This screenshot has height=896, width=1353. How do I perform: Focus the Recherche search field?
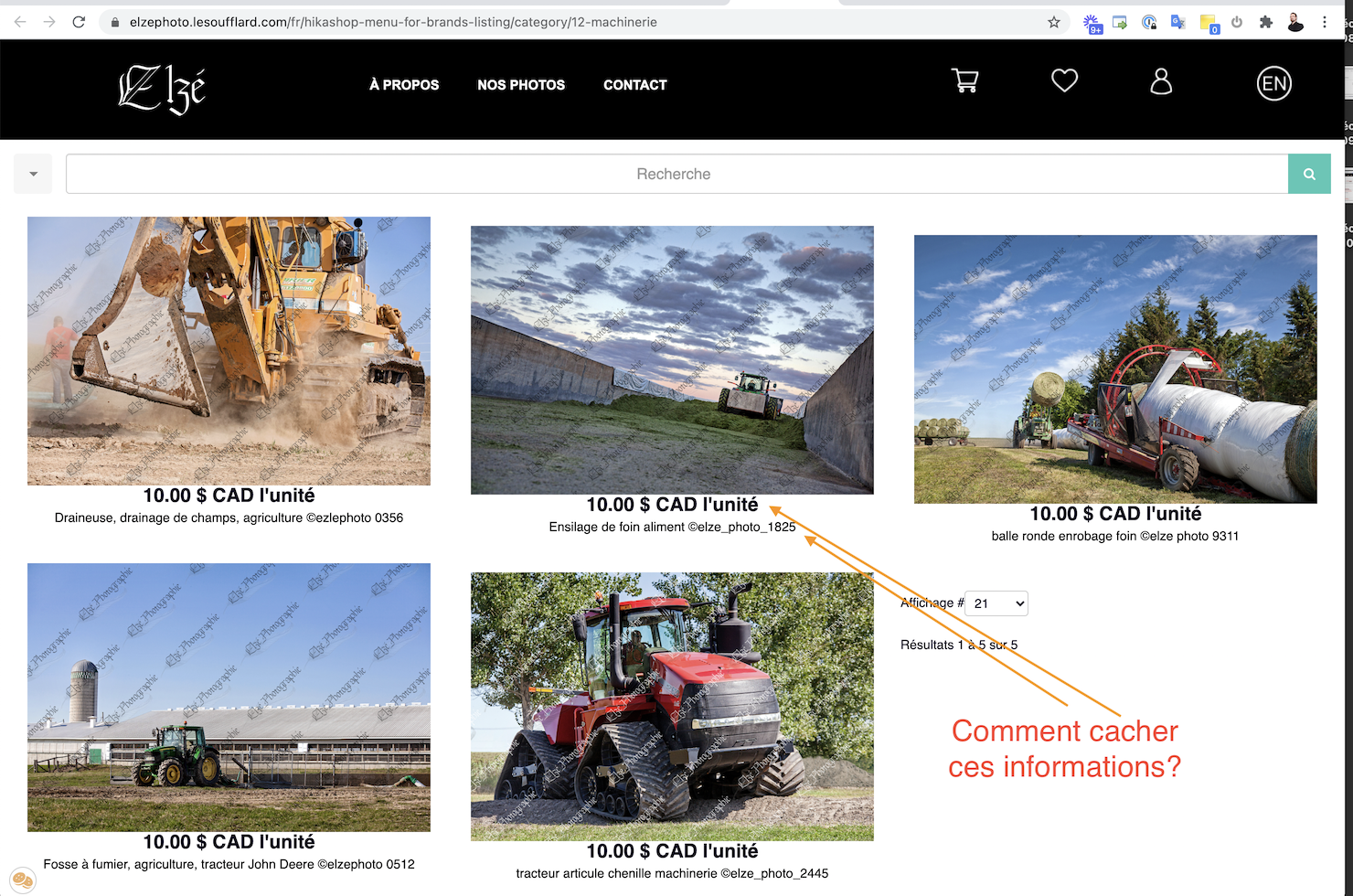(x=676, y=174)
